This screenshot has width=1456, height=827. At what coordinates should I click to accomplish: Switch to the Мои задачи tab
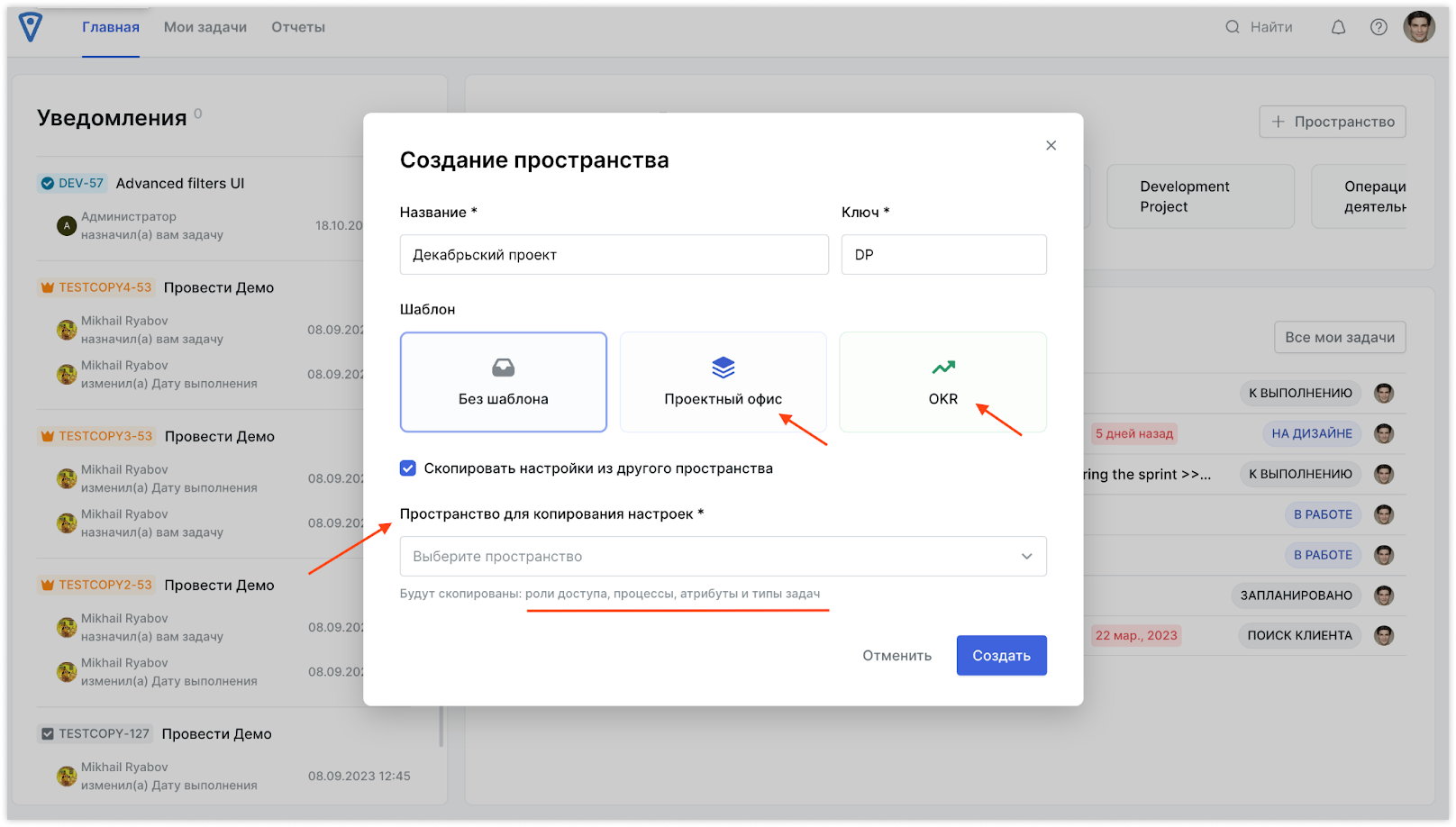205,26
